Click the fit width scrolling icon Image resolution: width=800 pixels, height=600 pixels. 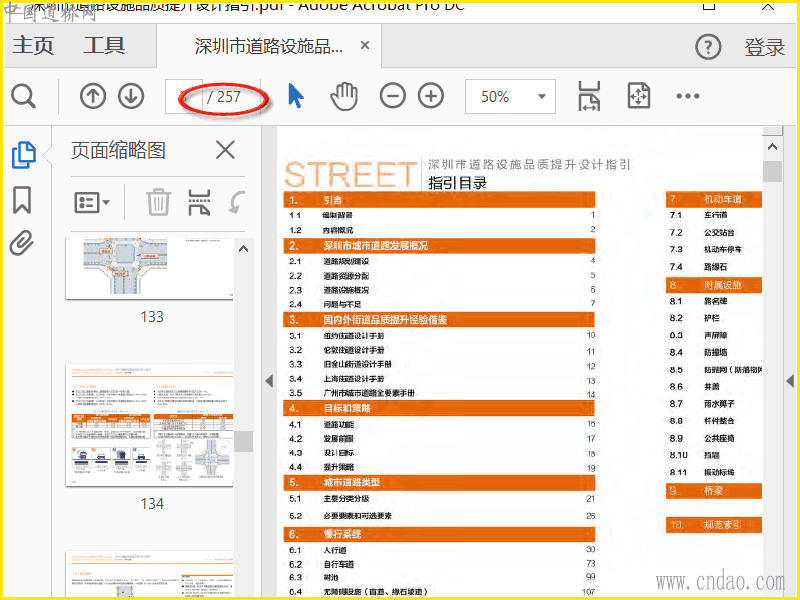tap(589, 96)
